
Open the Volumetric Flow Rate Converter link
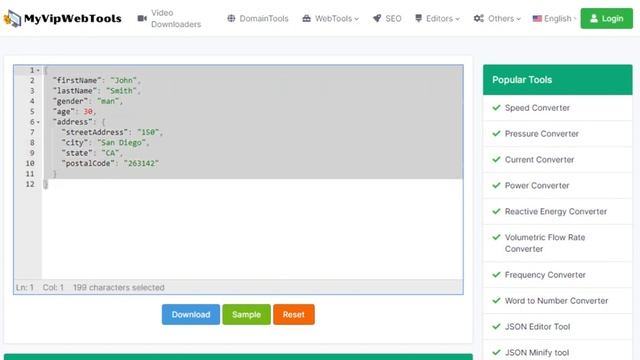[x=545, y=243]
